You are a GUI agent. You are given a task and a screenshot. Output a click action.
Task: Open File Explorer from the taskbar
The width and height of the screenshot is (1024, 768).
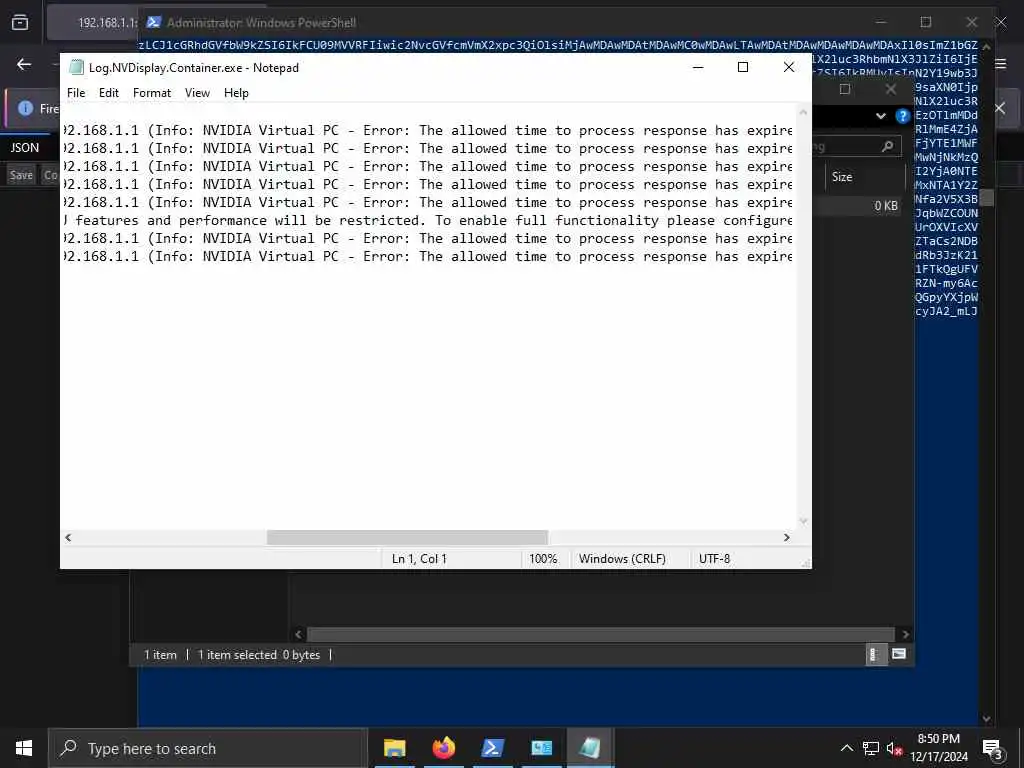coord(394,748)
